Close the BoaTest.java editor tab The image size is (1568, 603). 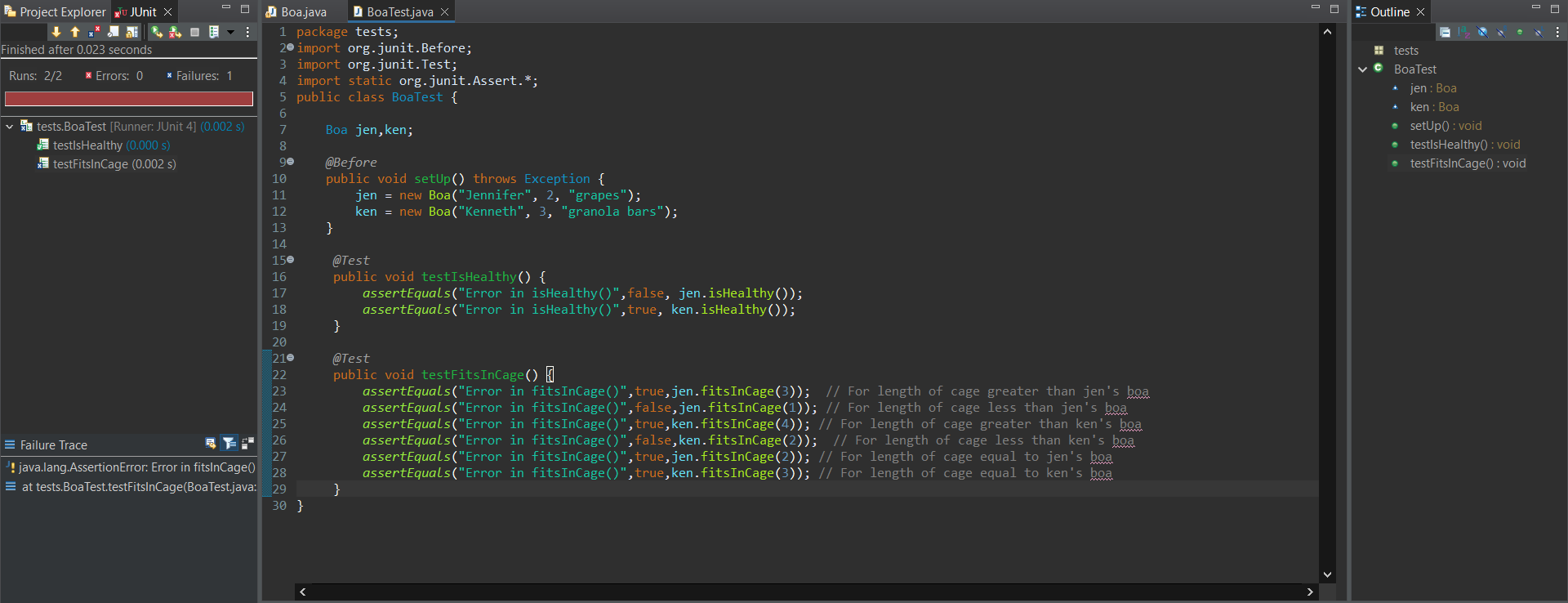[x=445, y=11]
